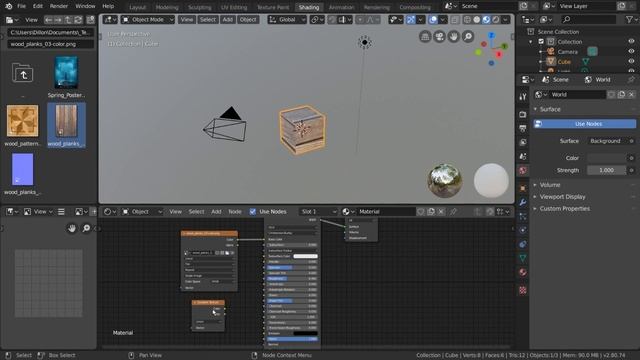
Task: Select rendered viewport shading mode
Action: click(496, 20)
